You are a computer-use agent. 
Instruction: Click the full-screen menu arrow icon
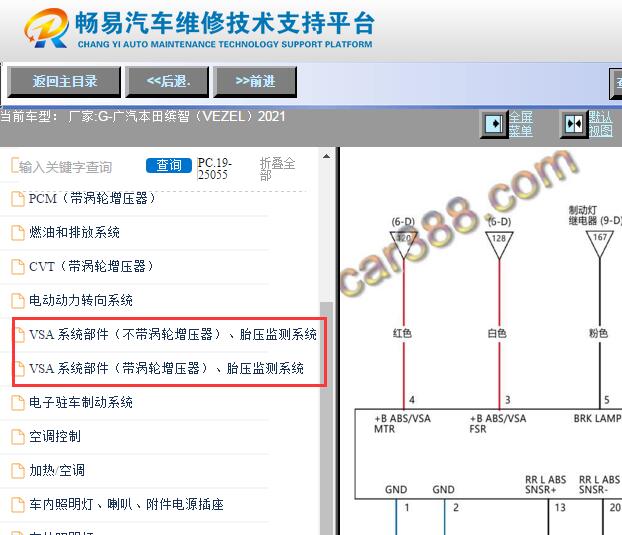[494, 124]
